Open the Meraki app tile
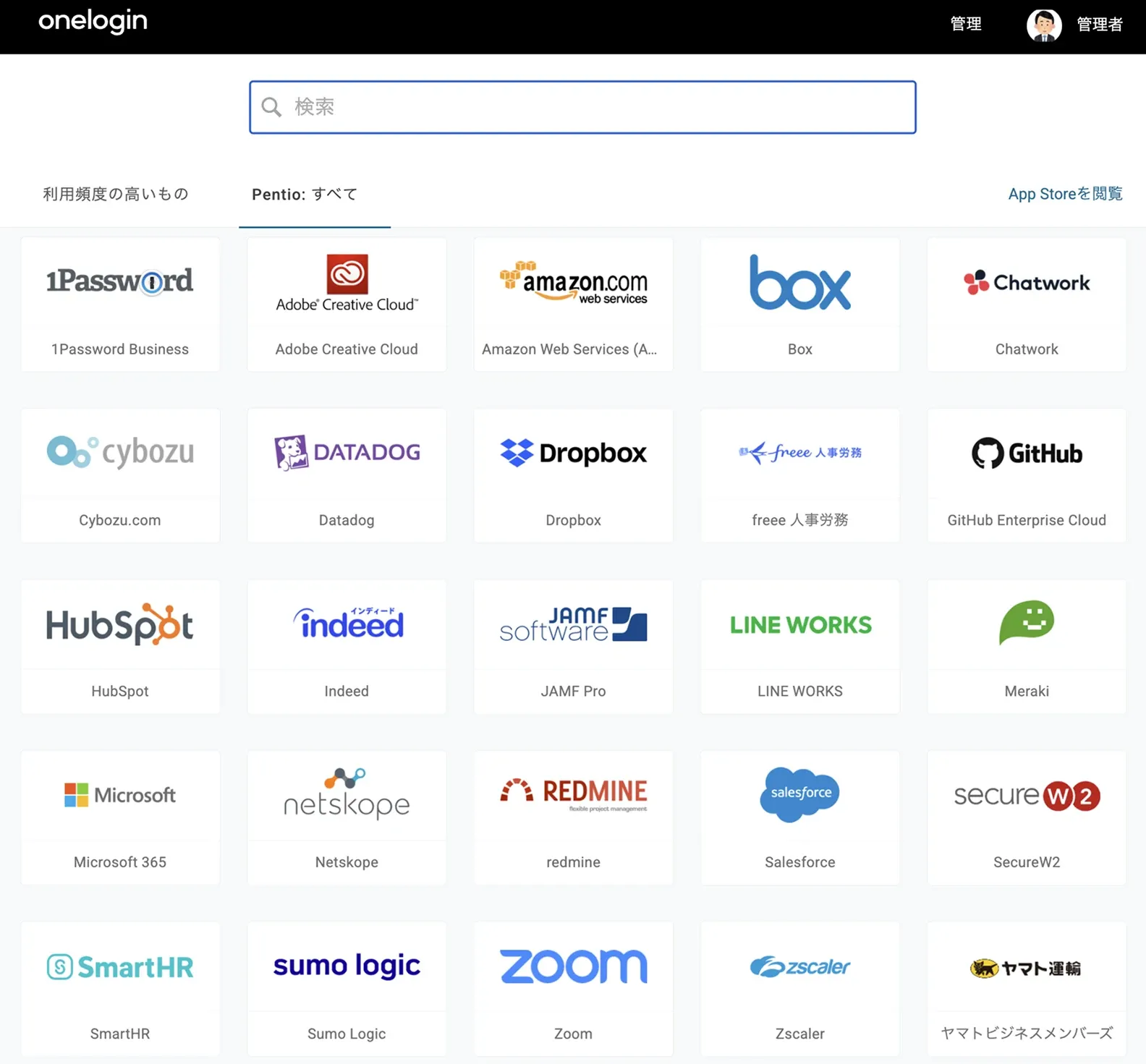The image size is (1146, 1064). click(1026, 647)
